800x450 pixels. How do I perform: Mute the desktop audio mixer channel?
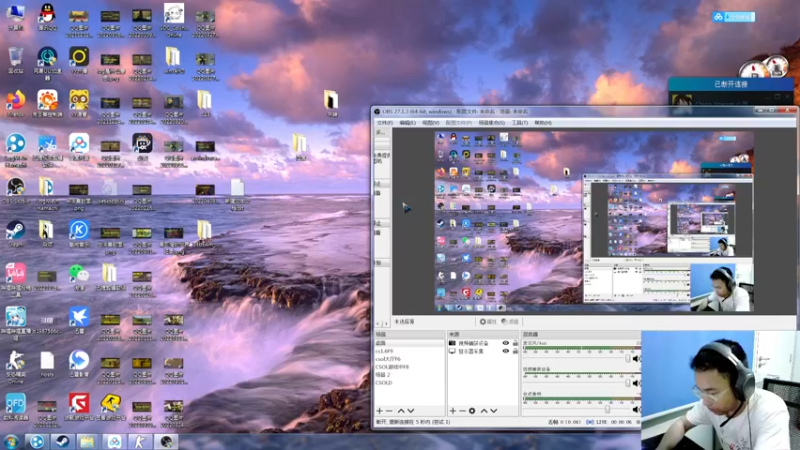636,409
